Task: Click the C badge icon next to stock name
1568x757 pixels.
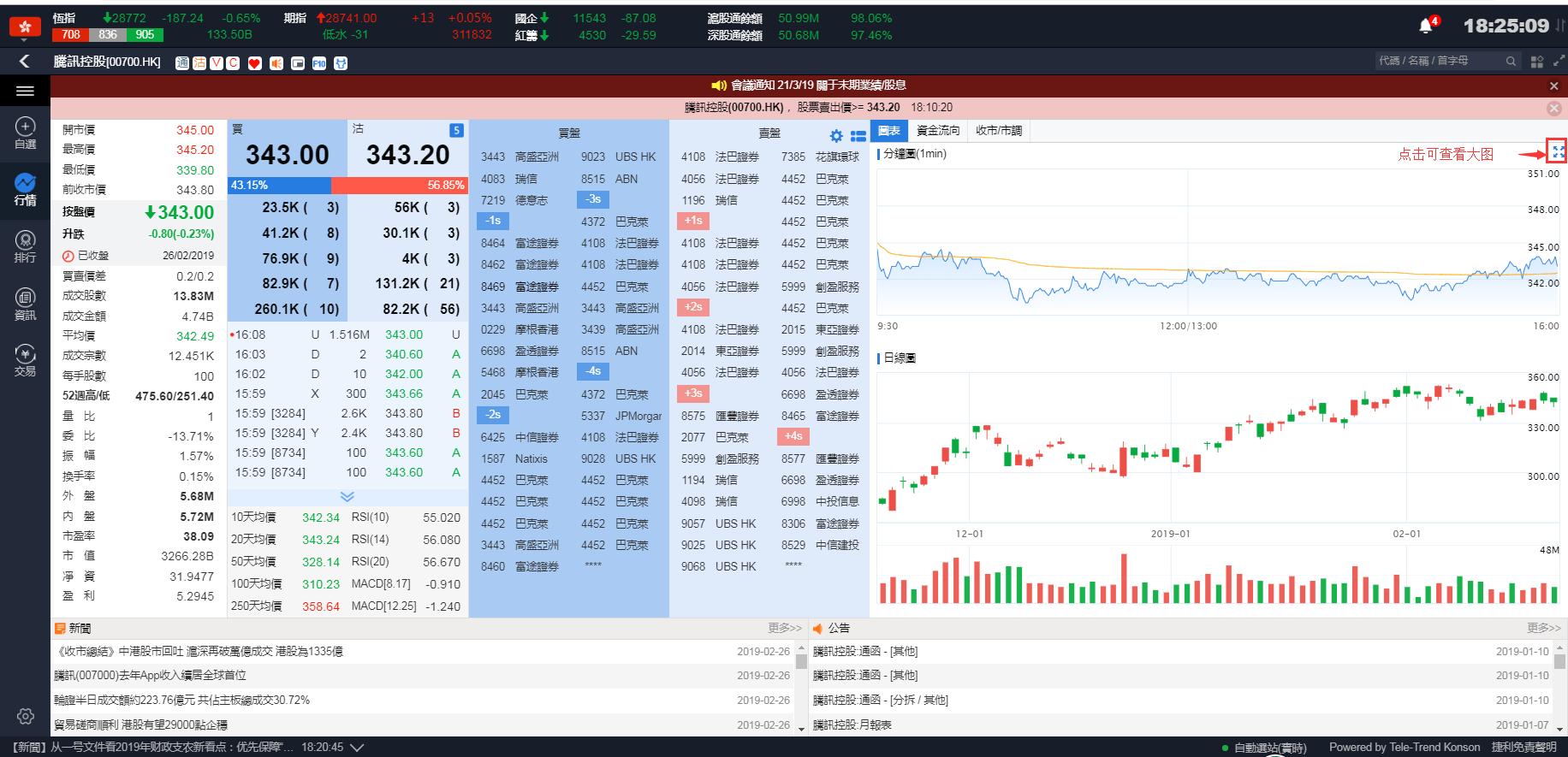Action: click(232, 62)
